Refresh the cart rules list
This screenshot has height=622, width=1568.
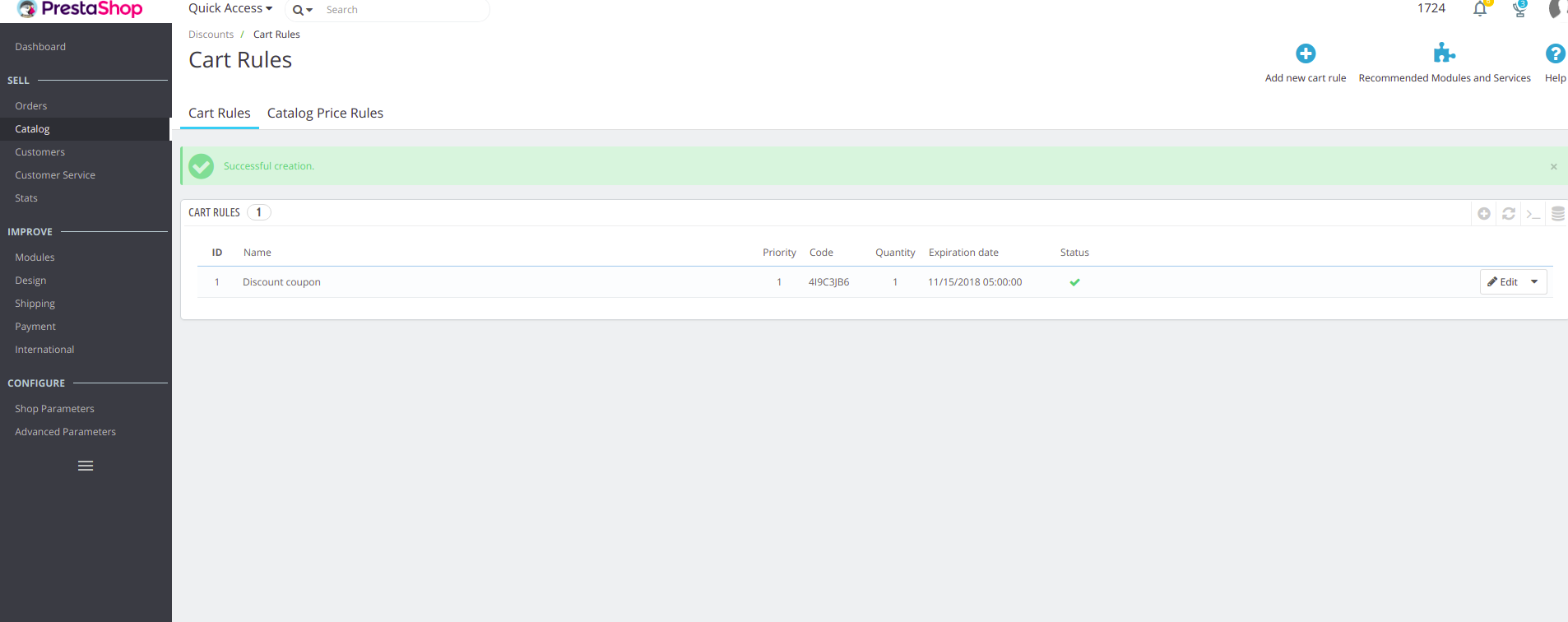tap(1509, 214)
